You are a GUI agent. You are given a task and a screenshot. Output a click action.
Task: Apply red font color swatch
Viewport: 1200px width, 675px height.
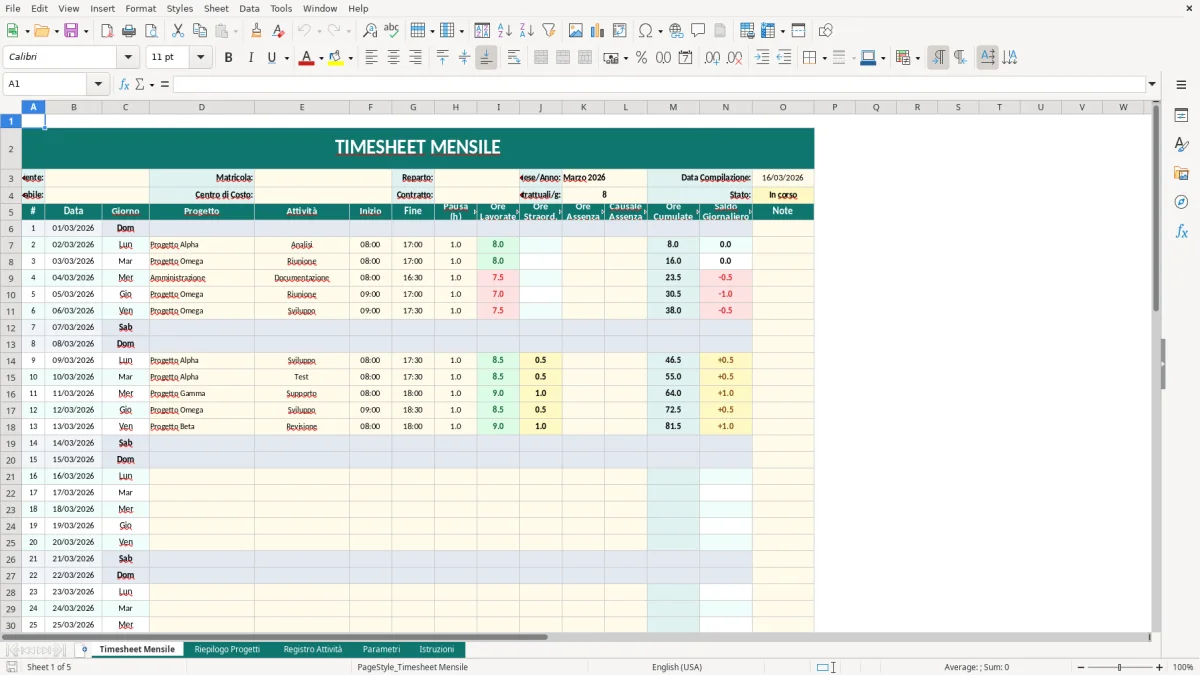306,58
